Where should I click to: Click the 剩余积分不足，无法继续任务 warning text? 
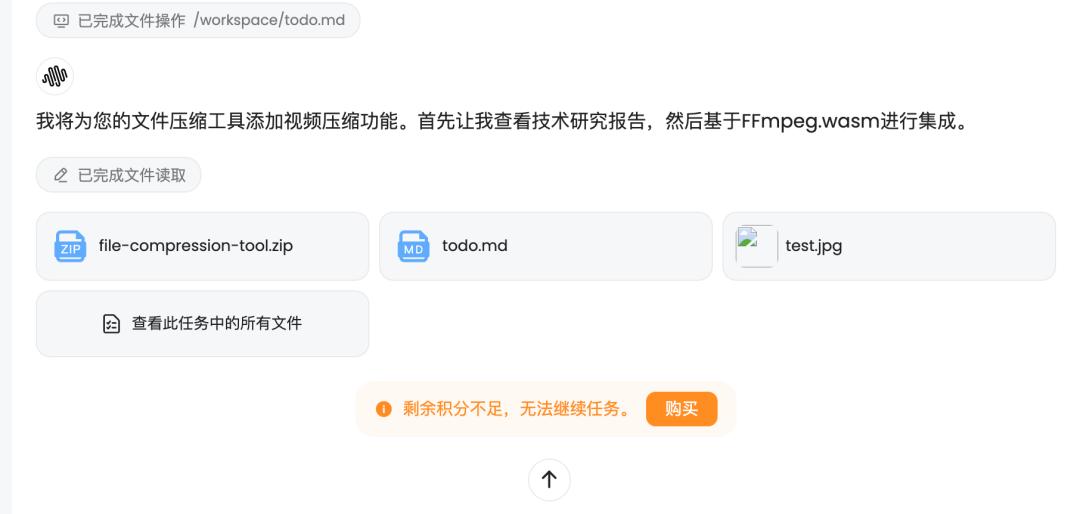516,409
